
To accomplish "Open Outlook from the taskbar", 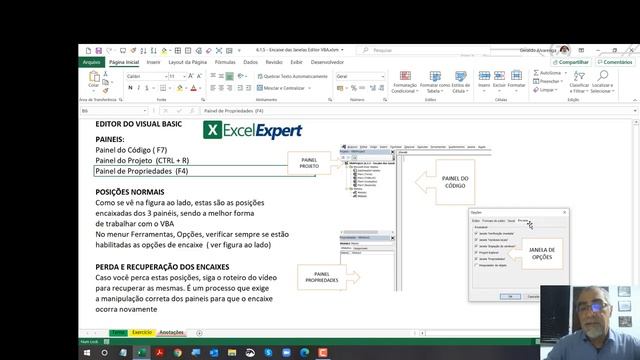I will point(214,353).
